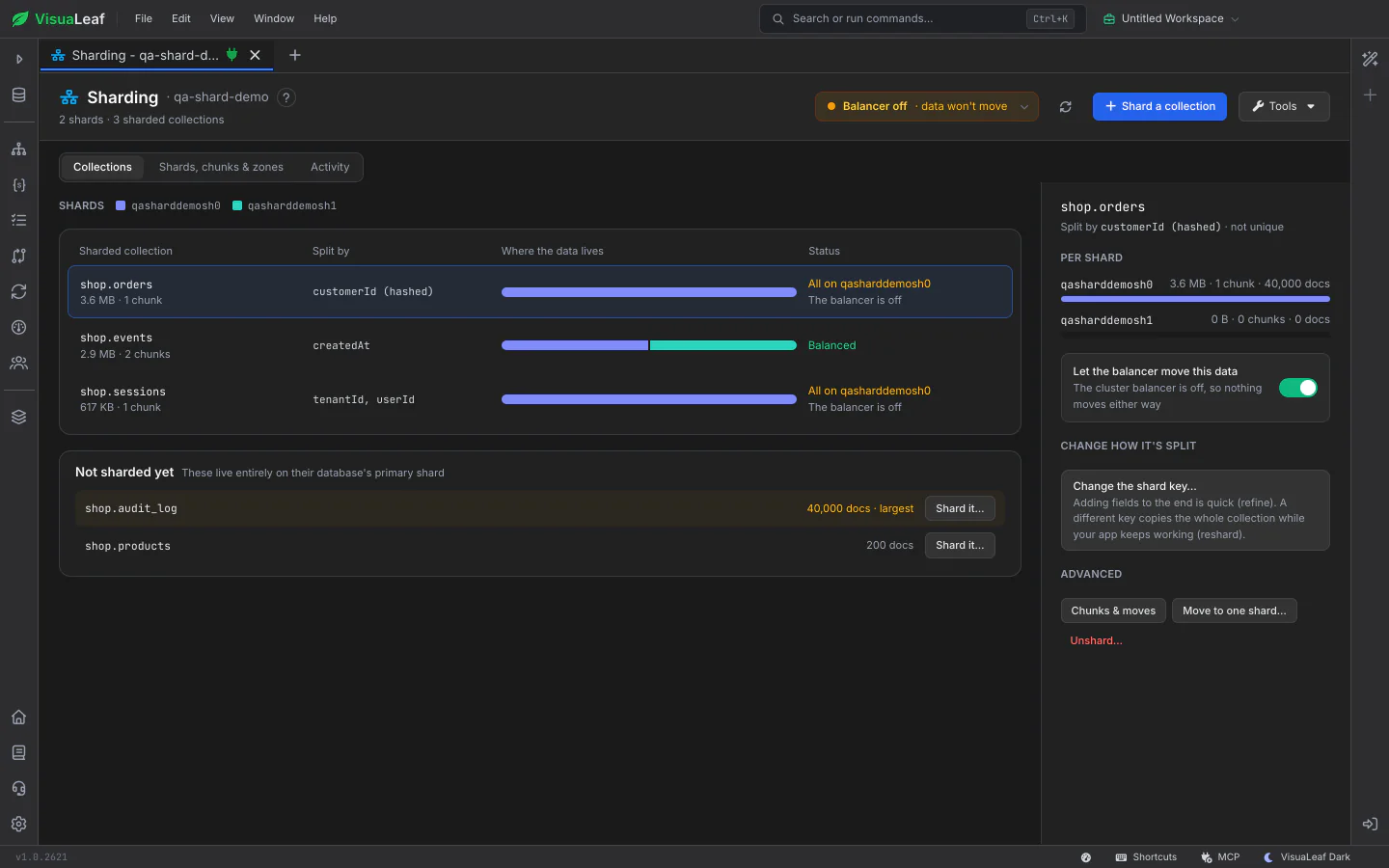
Task: Switch to Sharks, chunks & zones tab
Action: 221,167
